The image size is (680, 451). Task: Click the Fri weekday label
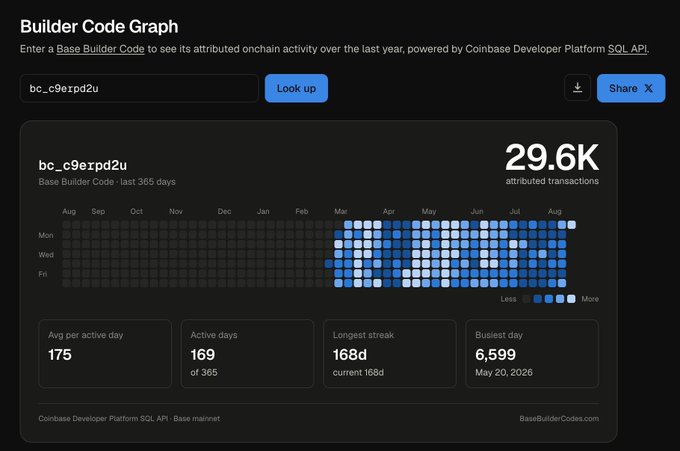coord(42,274)
